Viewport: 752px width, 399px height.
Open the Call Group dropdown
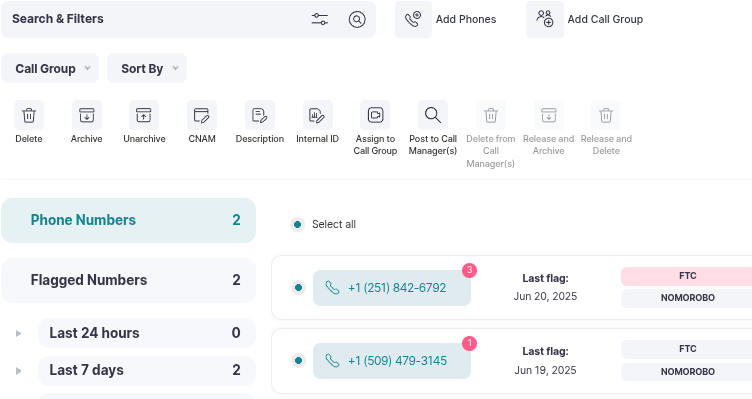pyautogui.click(x=50, y=68)
